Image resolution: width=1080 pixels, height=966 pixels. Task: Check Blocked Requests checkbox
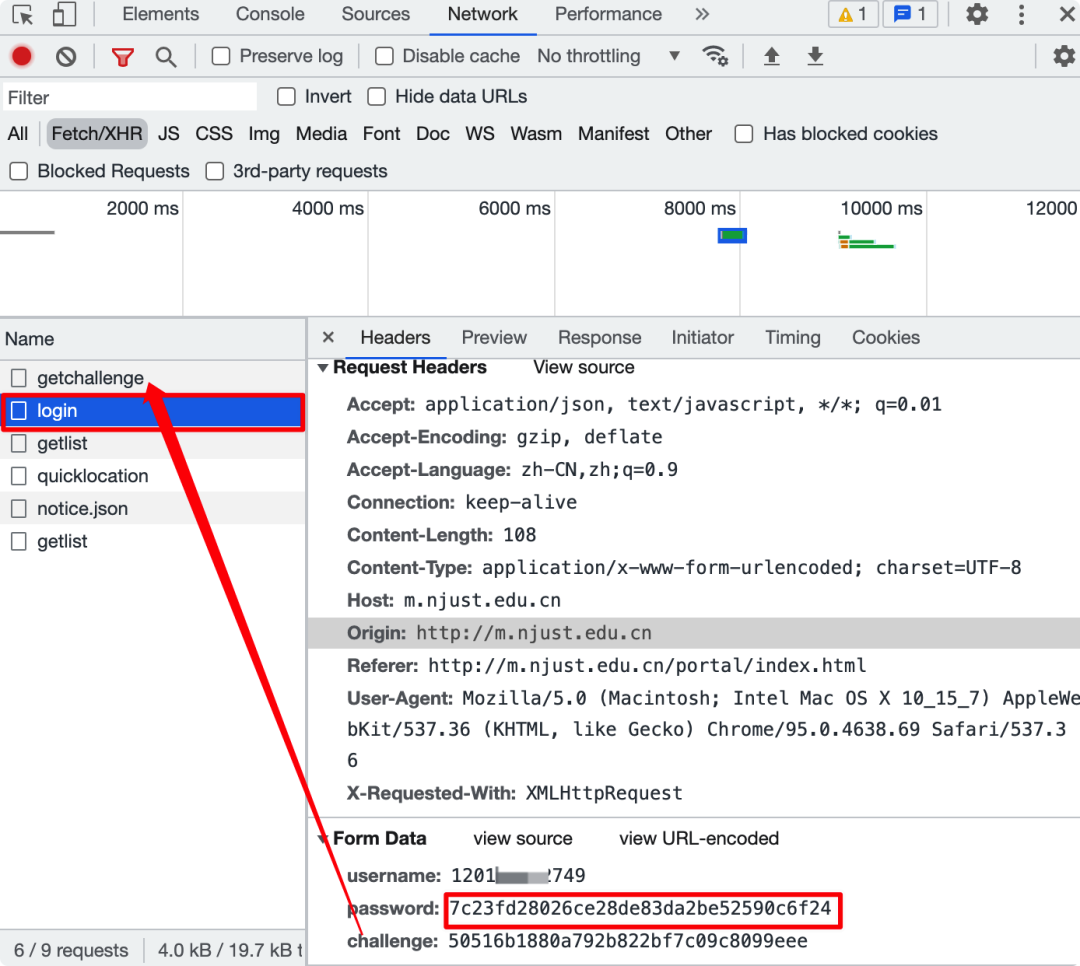click(x=19, y=171)
